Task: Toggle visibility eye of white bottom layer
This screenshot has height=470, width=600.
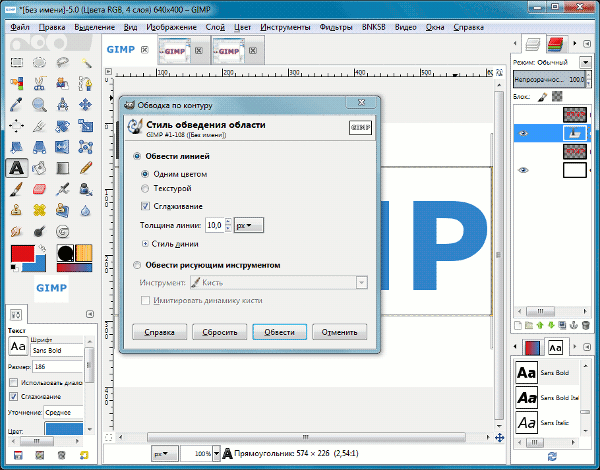Action: coord(523,170)
